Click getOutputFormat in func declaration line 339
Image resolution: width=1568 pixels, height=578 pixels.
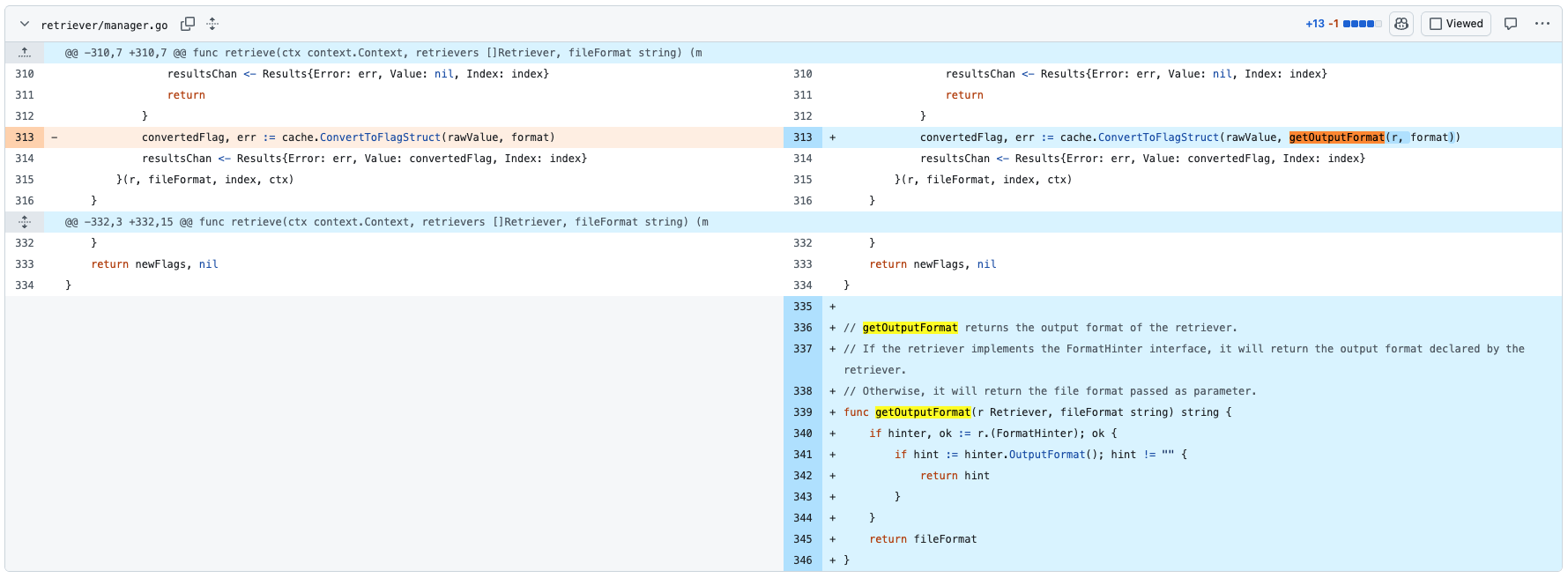coord(923,412)
